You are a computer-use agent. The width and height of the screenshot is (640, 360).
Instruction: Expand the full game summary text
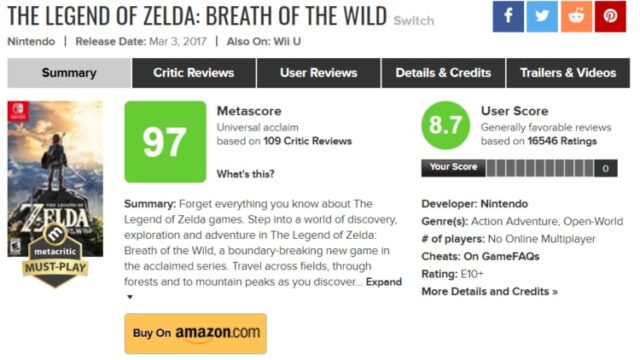[x=384, y=282]
